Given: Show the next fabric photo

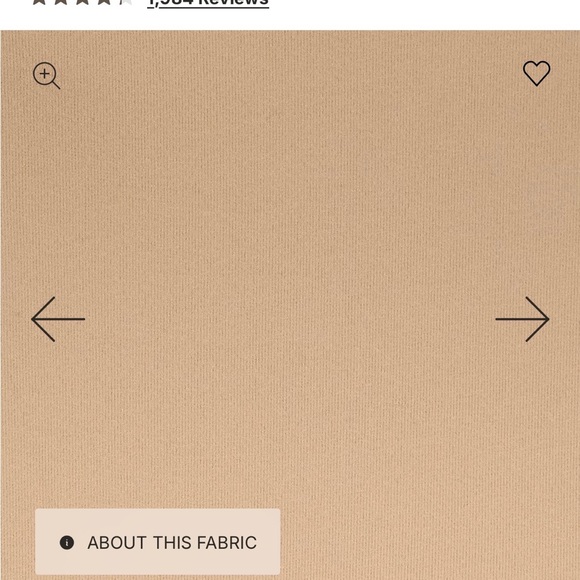Looking at the screenshot, I should click(x=522, y=319).
